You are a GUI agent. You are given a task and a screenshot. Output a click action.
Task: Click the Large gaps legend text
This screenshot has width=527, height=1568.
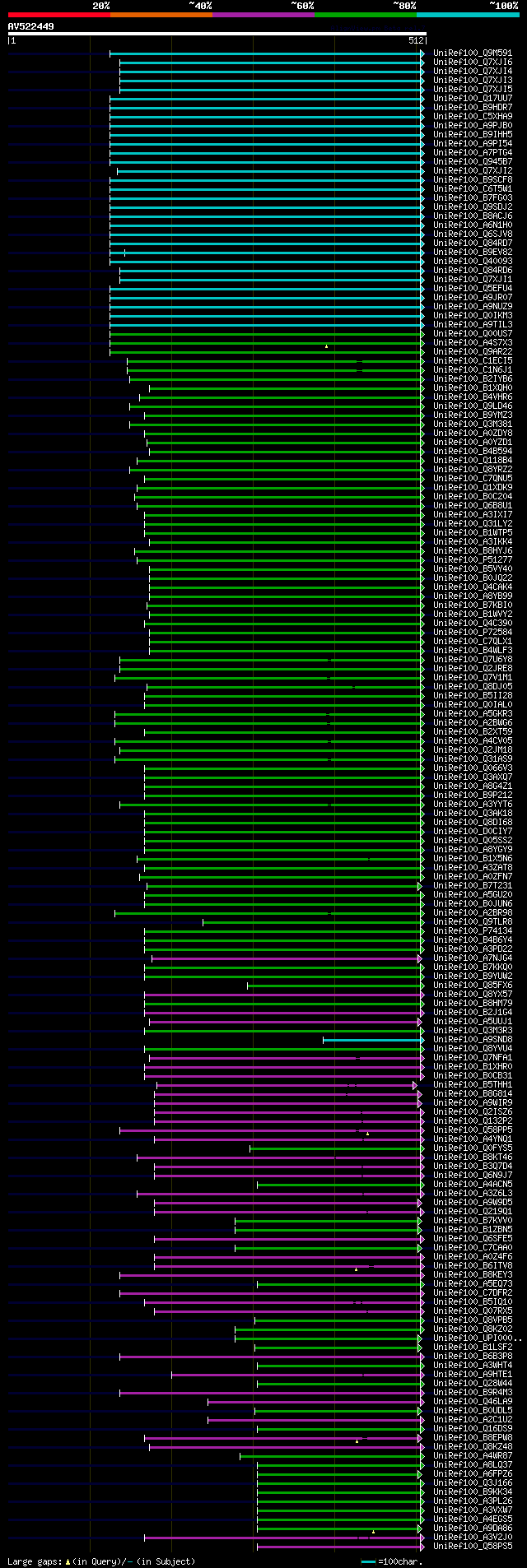point(101,1561)
